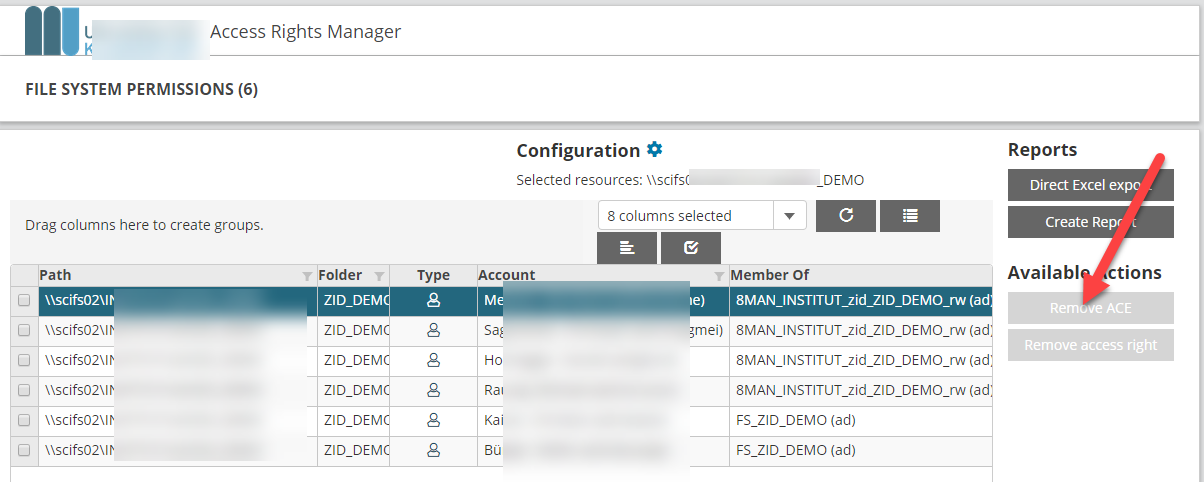Click the checkmark box icon button
Screen dimensions: 1204x482
[x=691, y=248]
